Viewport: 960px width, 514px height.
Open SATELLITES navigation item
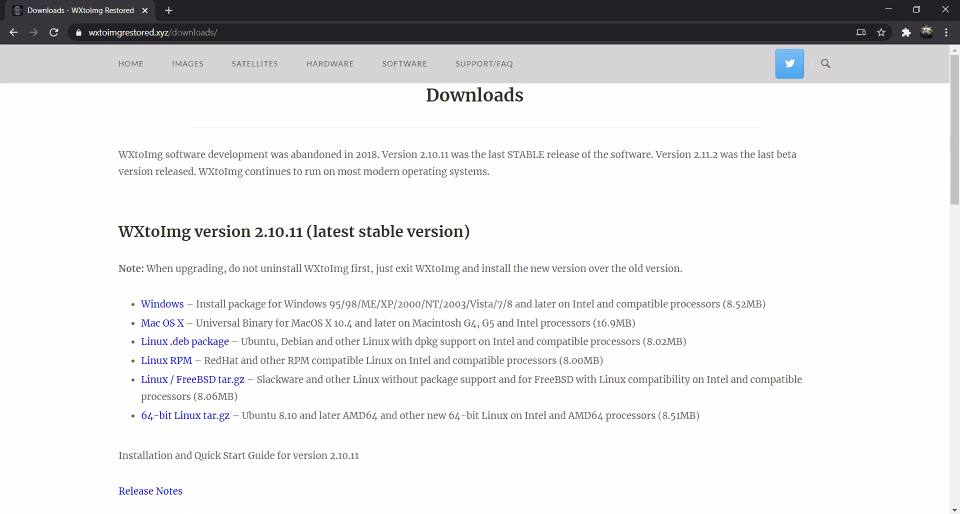pyautogui.click(x=255, y=64)
